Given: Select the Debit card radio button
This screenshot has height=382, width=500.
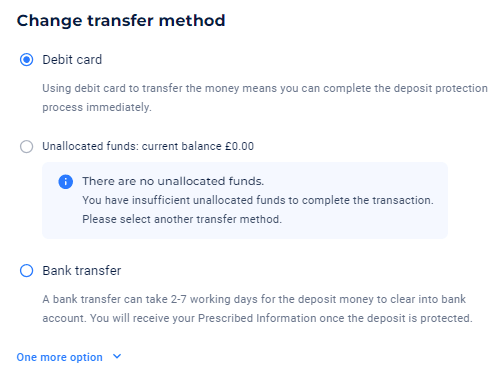Looking at the screenshot, I should [26, 60].
